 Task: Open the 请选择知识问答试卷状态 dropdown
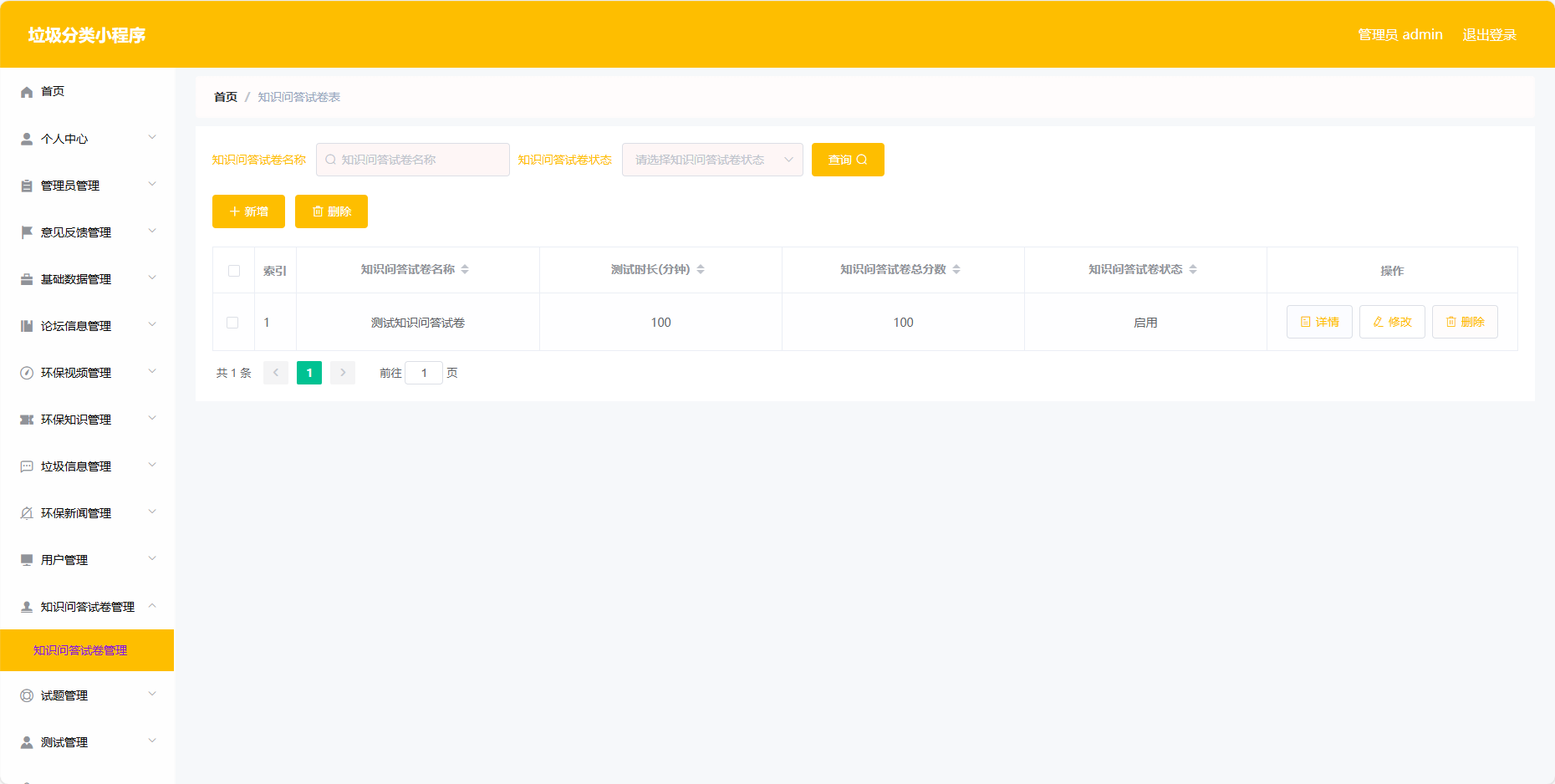coord(712,160)
